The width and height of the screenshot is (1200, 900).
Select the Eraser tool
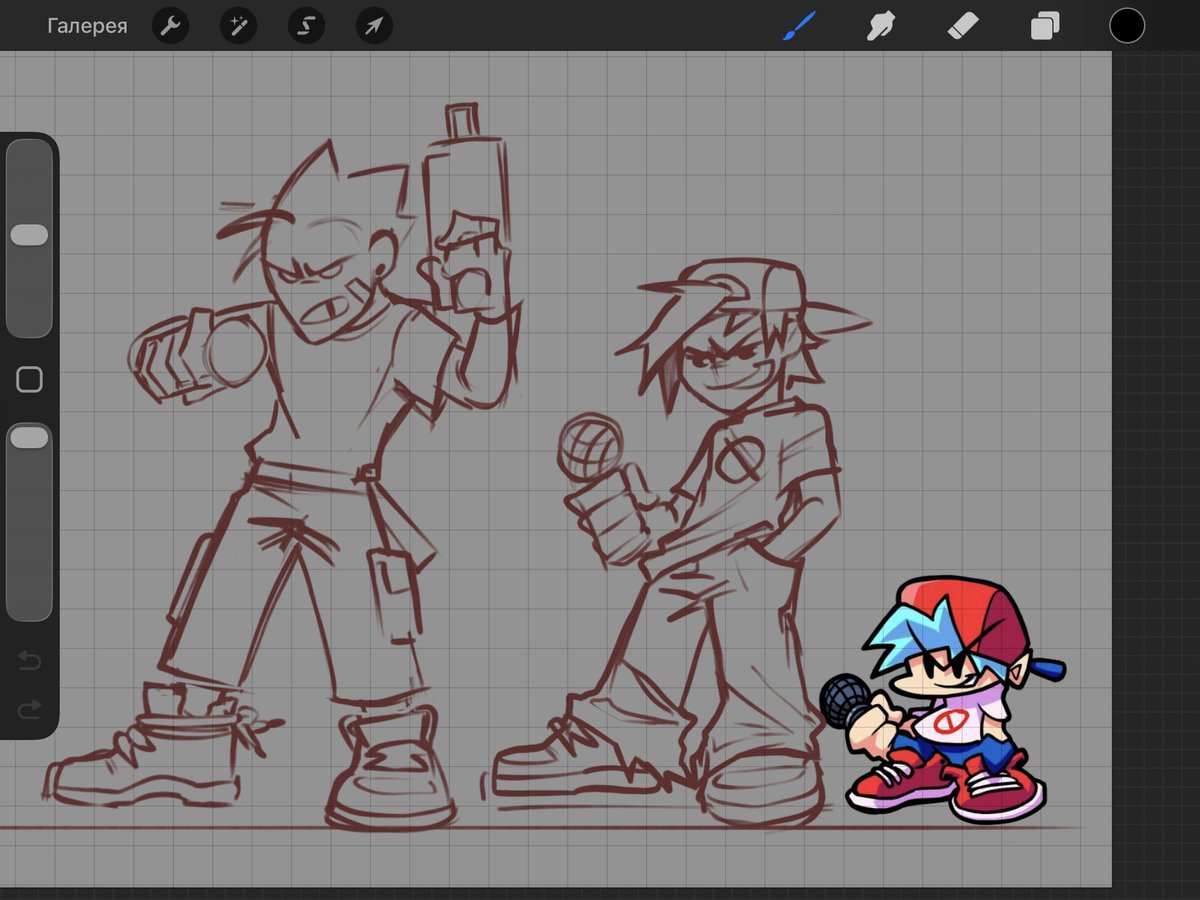[961, 26]
